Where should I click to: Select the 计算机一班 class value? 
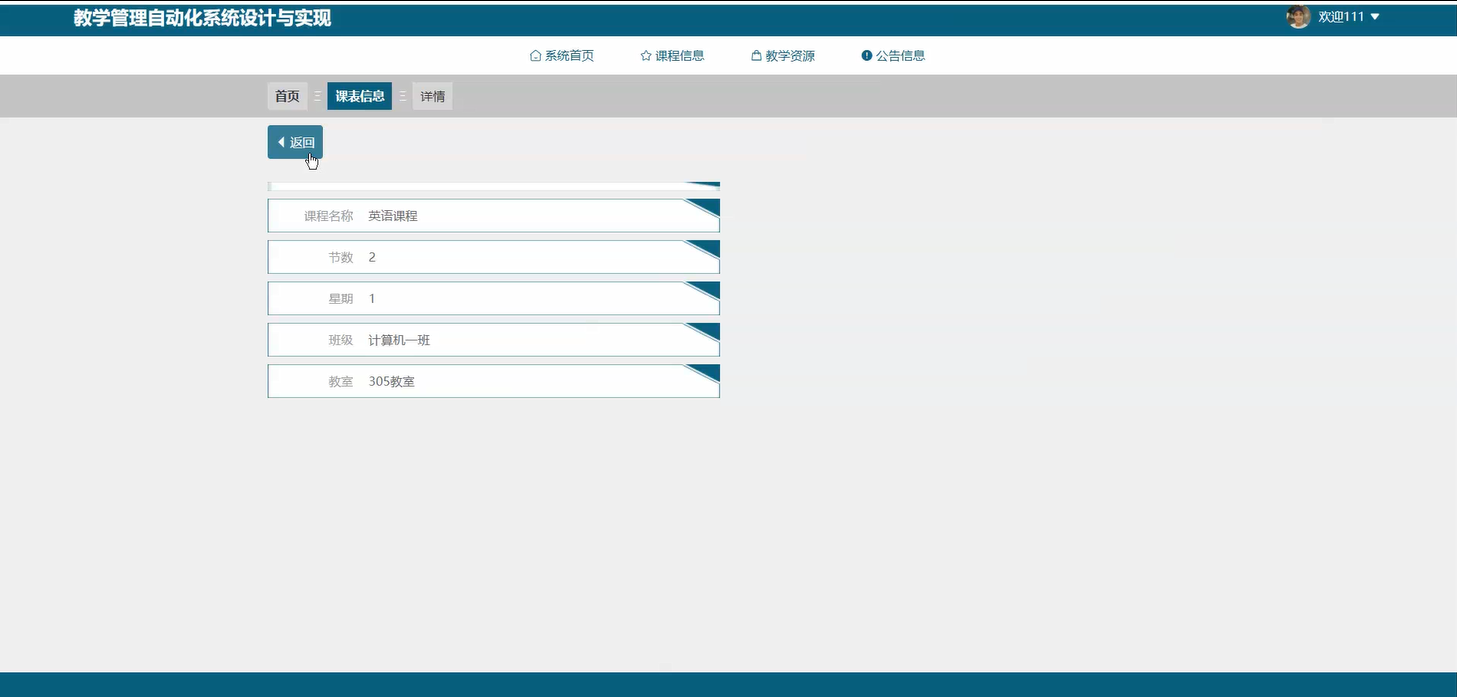click(x=399, y=340)
